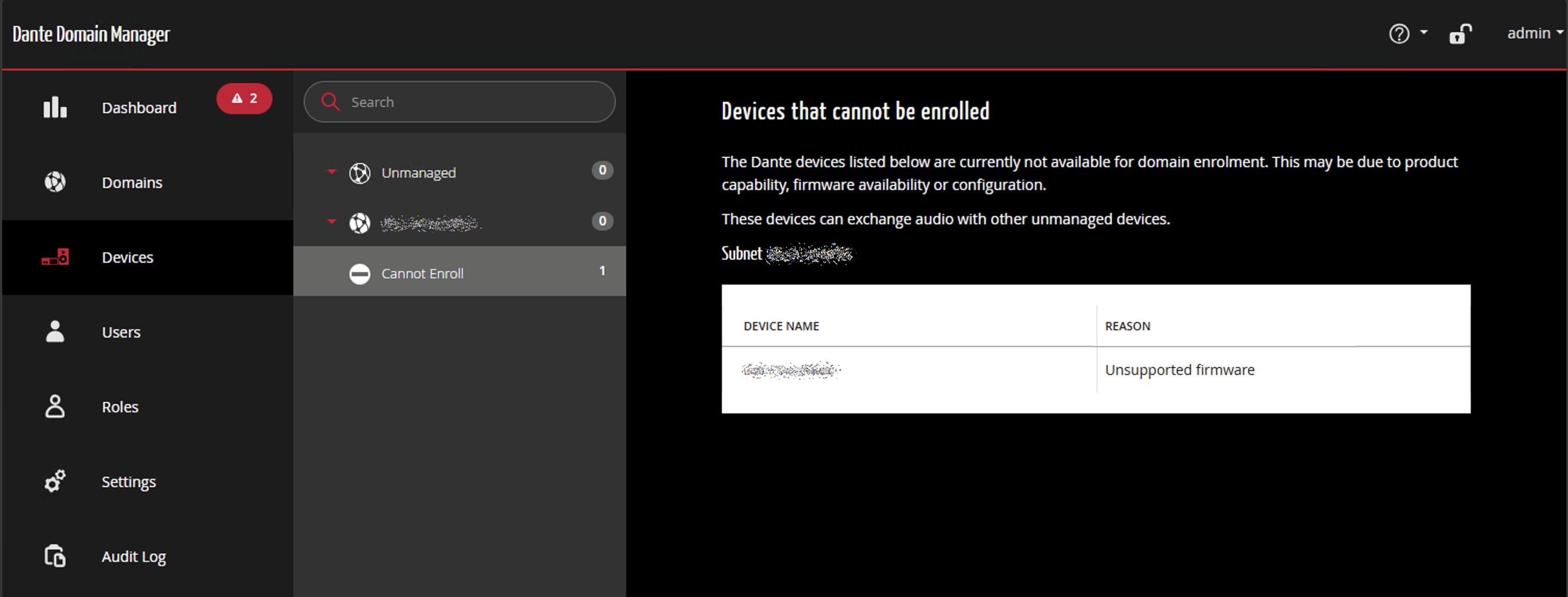Select the Unmanaged devices group
Viewport: 1568px width, 597px height.
[459, 173]
